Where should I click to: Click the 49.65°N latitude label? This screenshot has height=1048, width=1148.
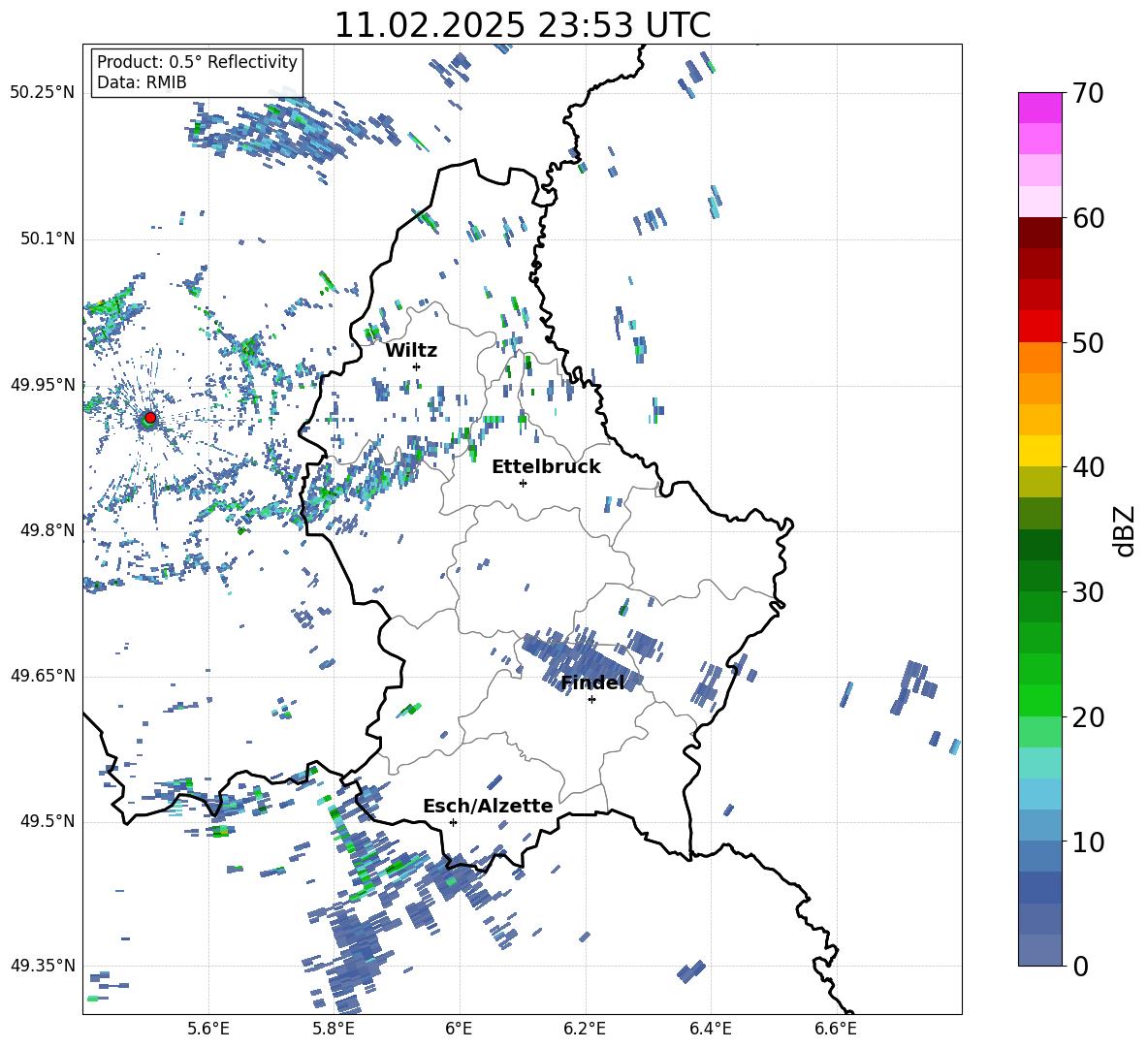click(x=42, y=675)
